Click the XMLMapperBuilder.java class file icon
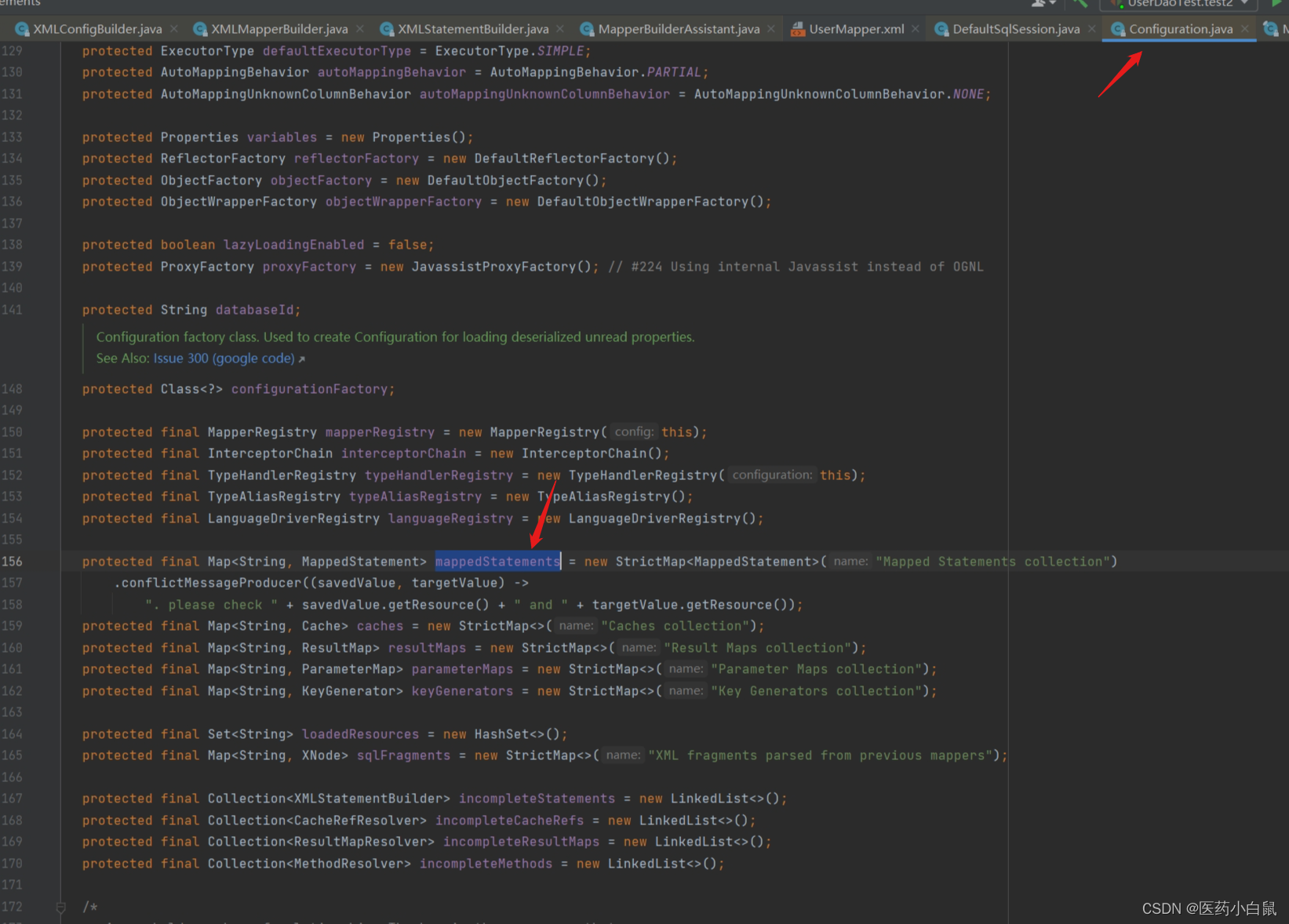This screenshot has height=924, width=1289. [200, 29]
